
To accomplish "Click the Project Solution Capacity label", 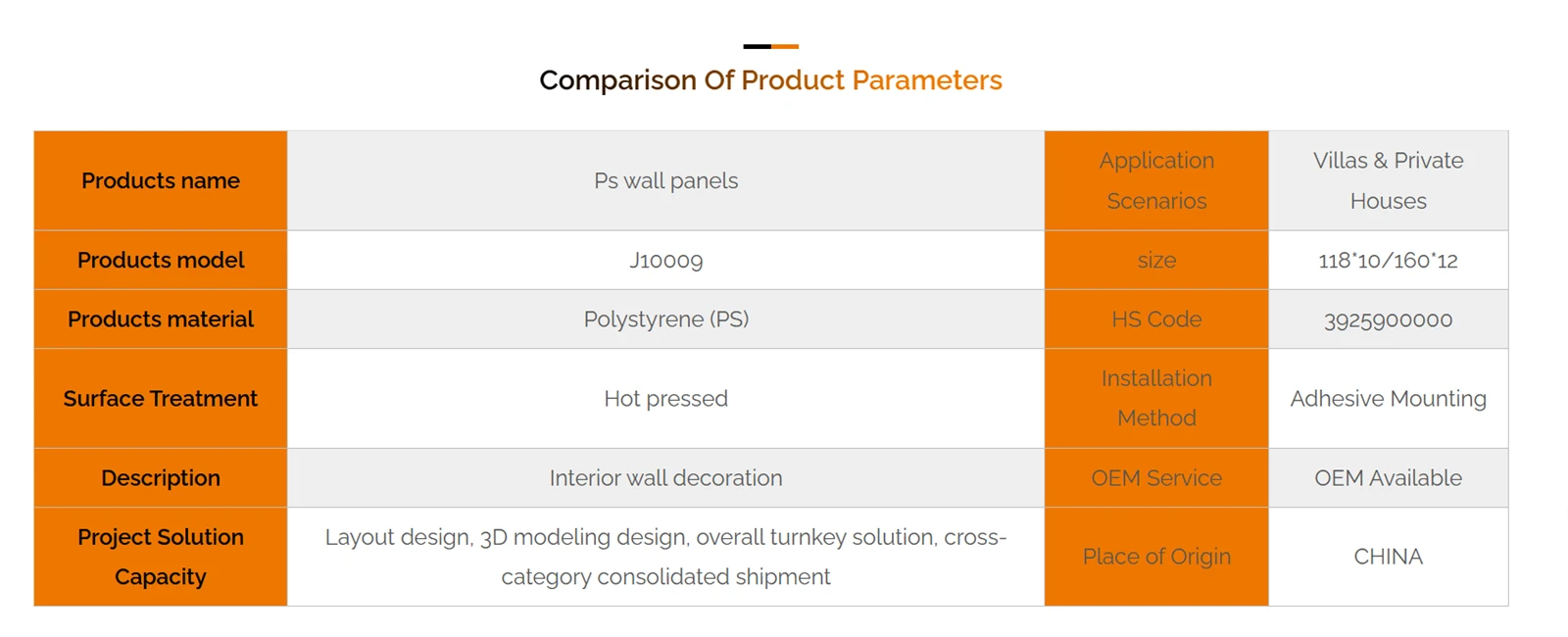I will click(x=161, y=557).
